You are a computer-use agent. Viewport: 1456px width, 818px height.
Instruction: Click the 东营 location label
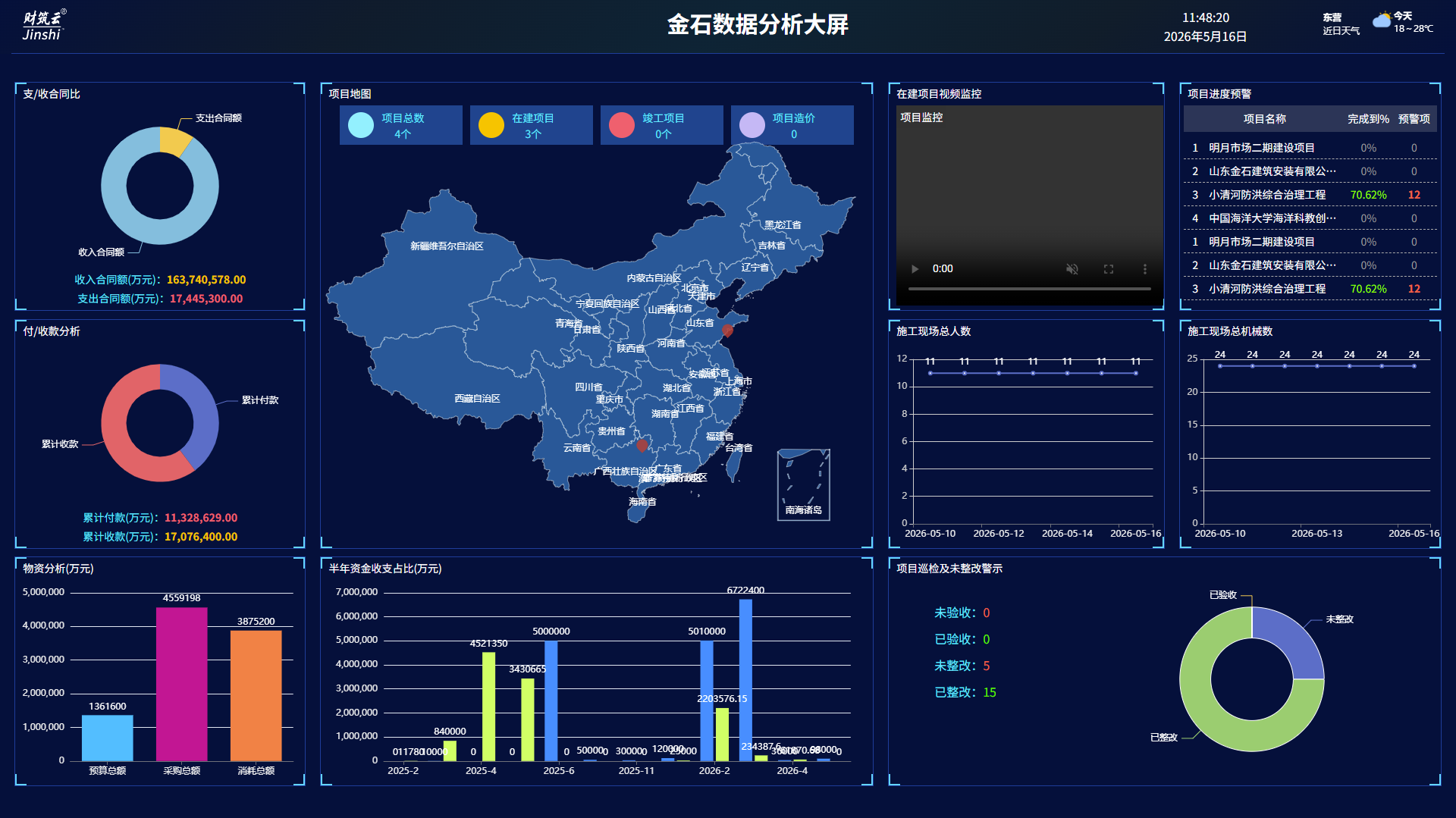[1332, 17]
